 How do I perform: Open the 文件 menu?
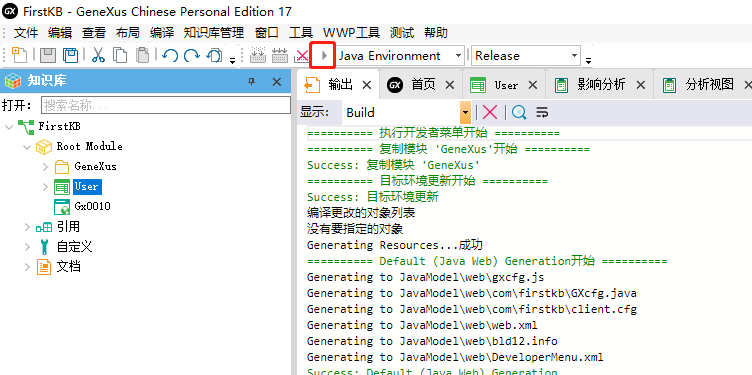click(26, 33)
